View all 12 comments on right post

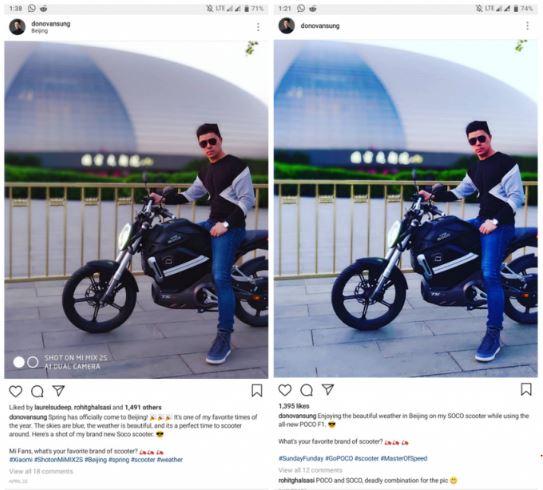(x=310, y=470)
